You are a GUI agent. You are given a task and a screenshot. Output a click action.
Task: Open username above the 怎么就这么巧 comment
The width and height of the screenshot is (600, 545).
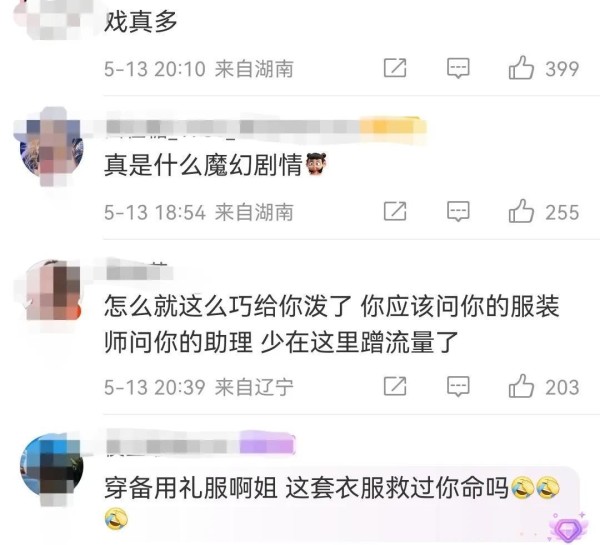139,272
